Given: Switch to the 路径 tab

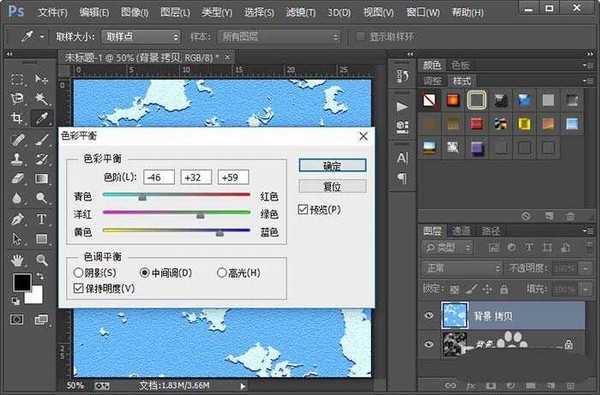Looking at the screenshot, I should click(490, 231).
